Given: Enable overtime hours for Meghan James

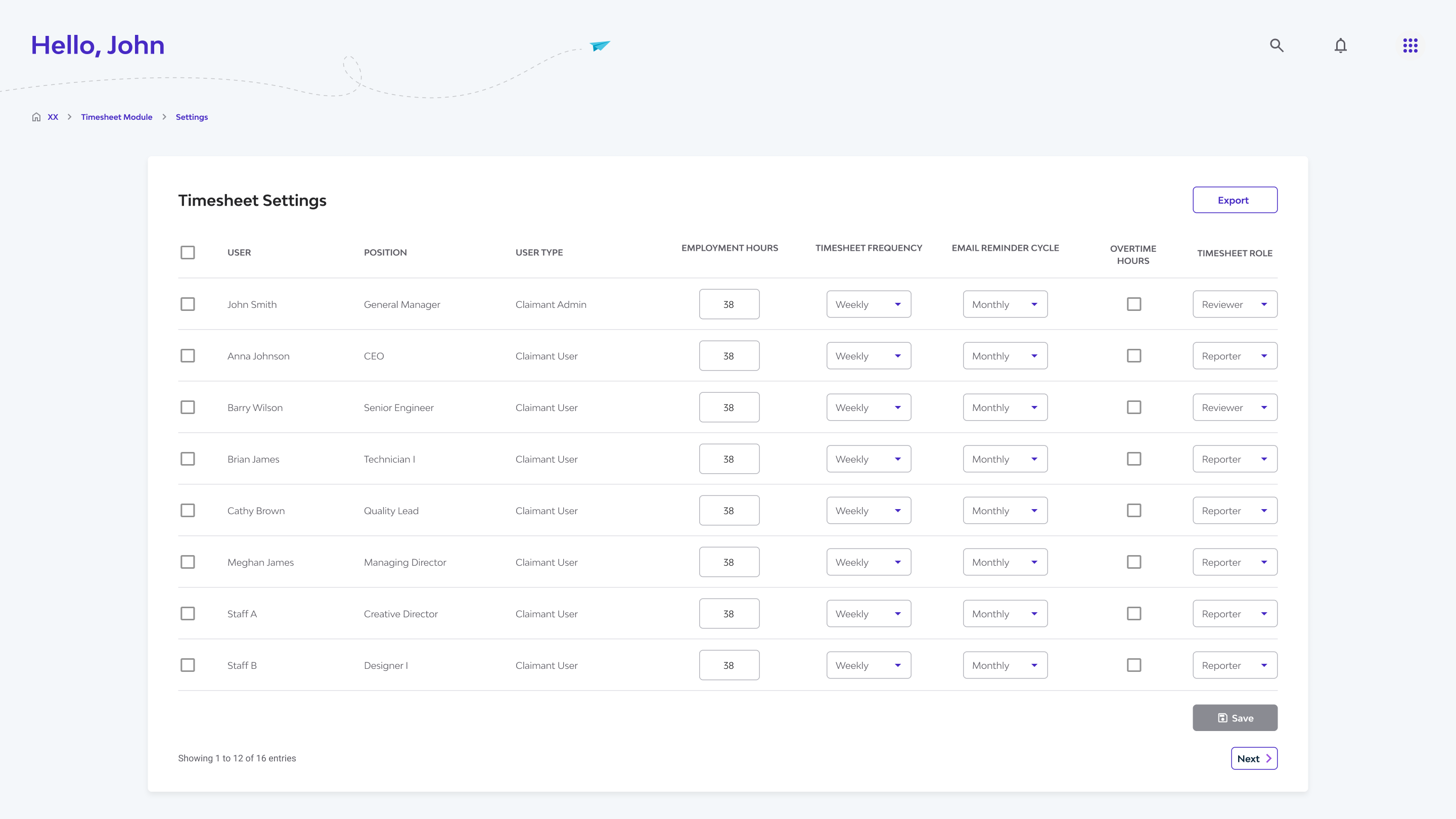Looking at the screenshot, I should click(1134, 562).
